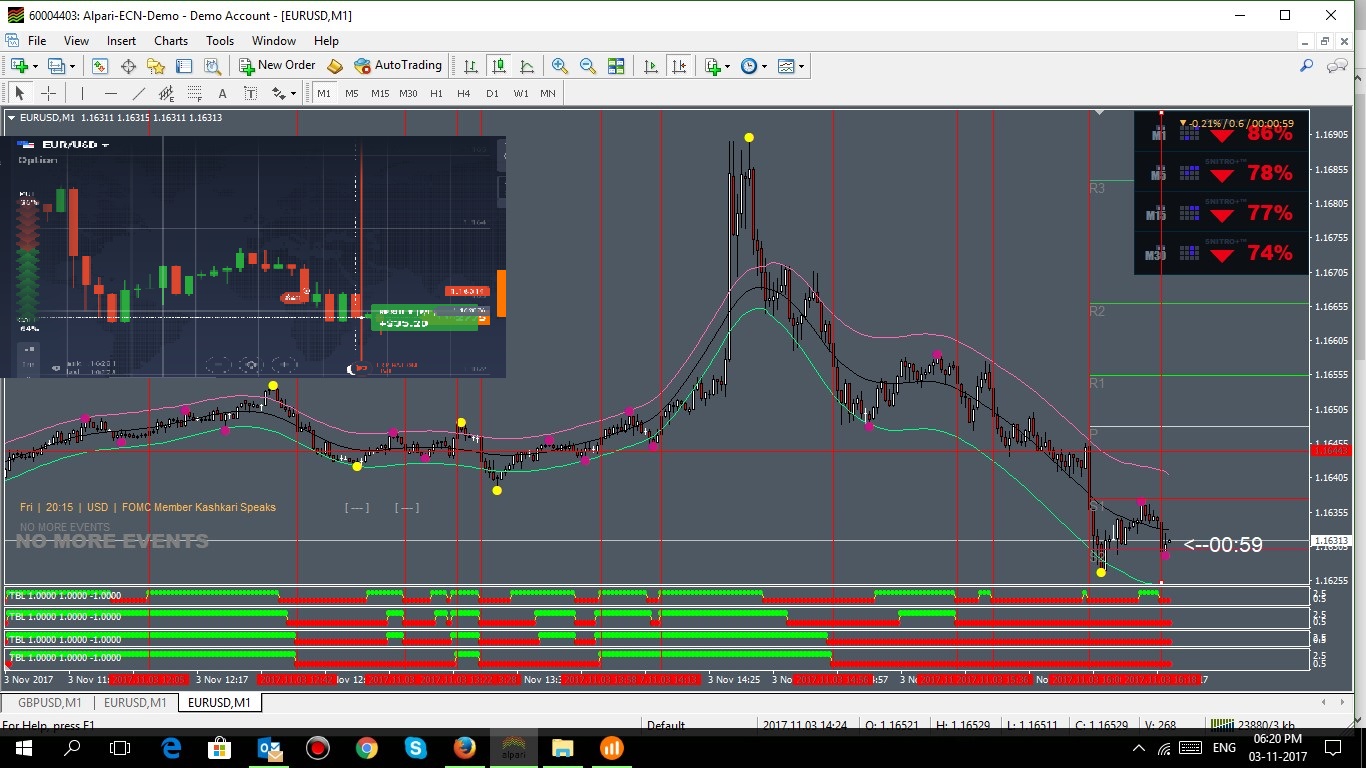Click the New Order button
Screen dimensions: 1366x768
277,66
